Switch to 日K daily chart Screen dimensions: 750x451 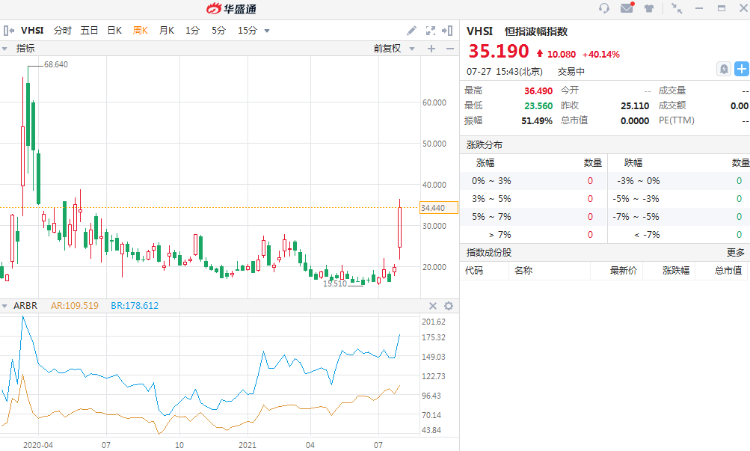[114, 31]
